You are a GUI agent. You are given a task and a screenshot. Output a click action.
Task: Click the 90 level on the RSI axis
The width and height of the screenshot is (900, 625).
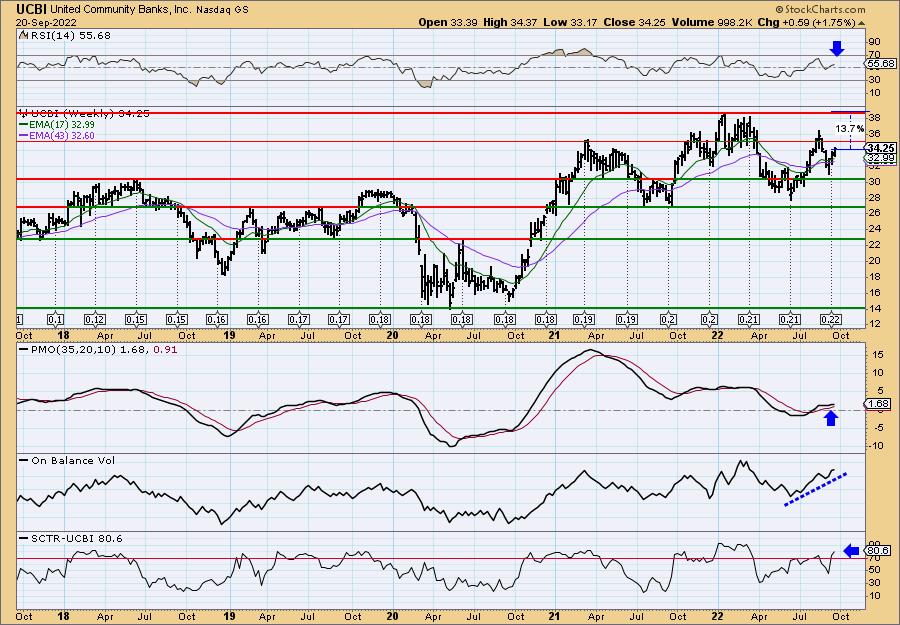pos(874,42)
